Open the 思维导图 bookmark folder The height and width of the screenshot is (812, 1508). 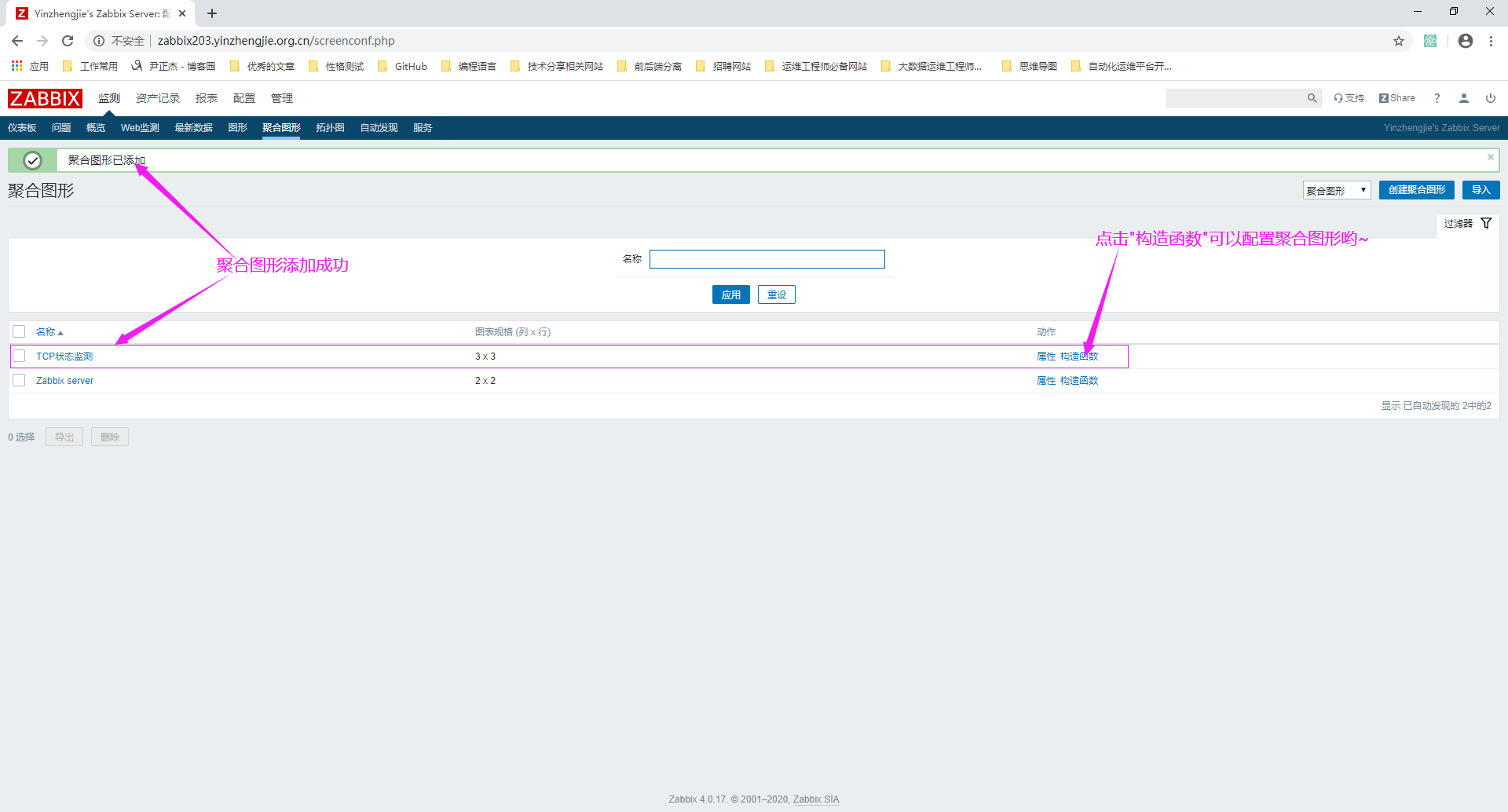click(1030, 66)
